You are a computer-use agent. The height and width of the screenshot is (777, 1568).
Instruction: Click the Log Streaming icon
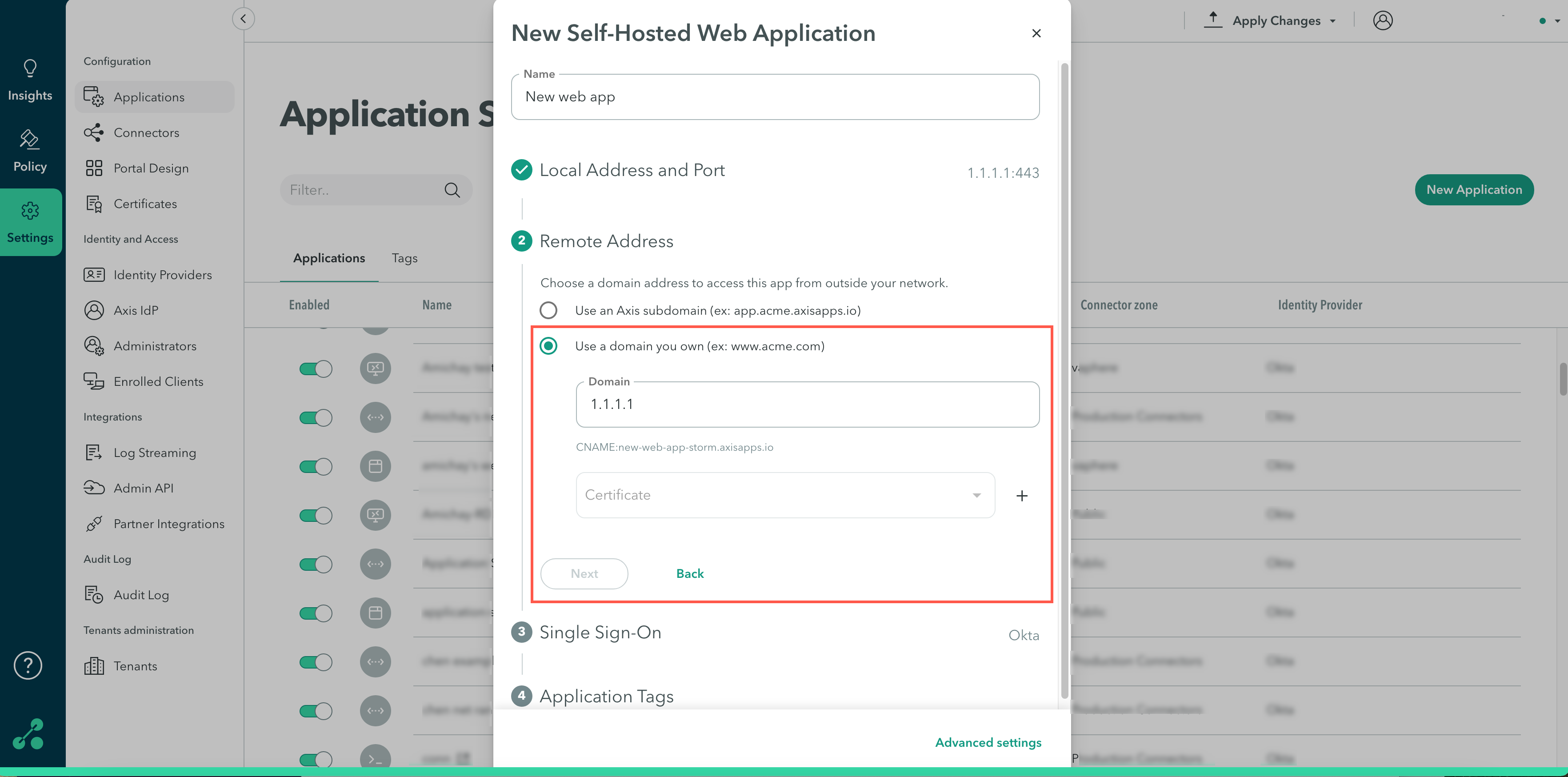(94, 453)
